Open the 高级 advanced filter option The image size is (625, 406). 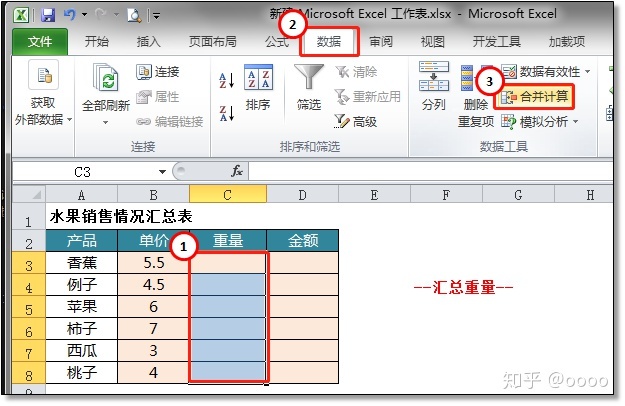(355, 122)
